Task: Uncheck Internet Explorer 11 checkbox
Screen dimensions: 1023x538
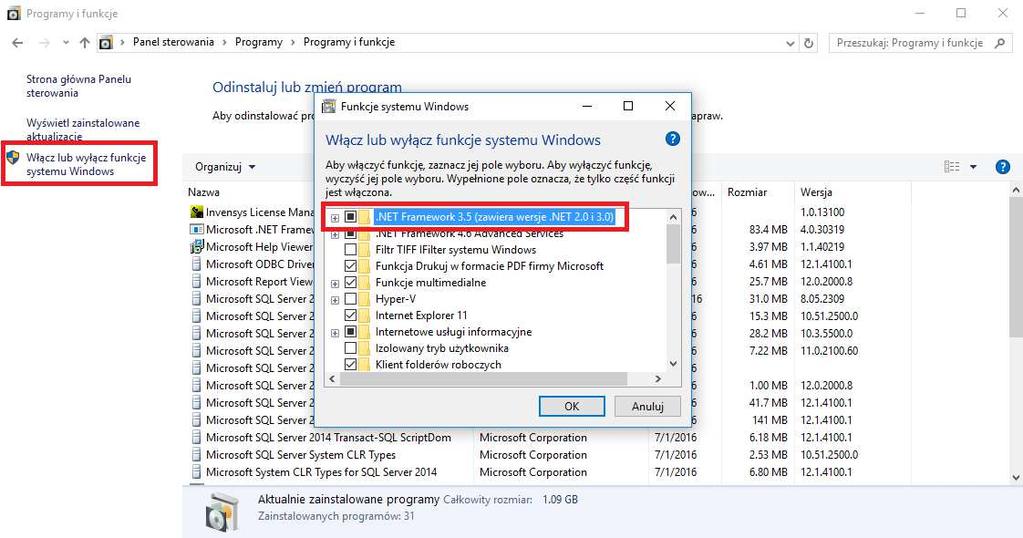Action: (350, 315)
